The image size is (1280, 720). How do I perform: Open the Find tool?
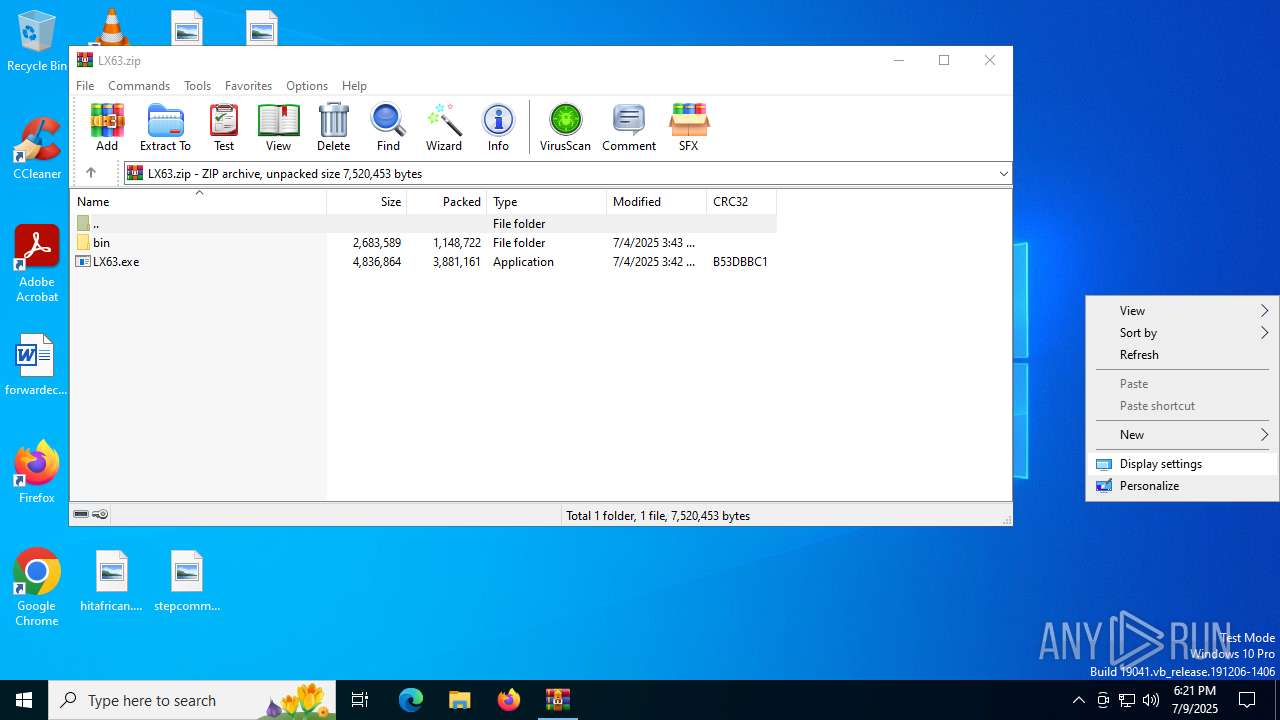coord(388,127)
